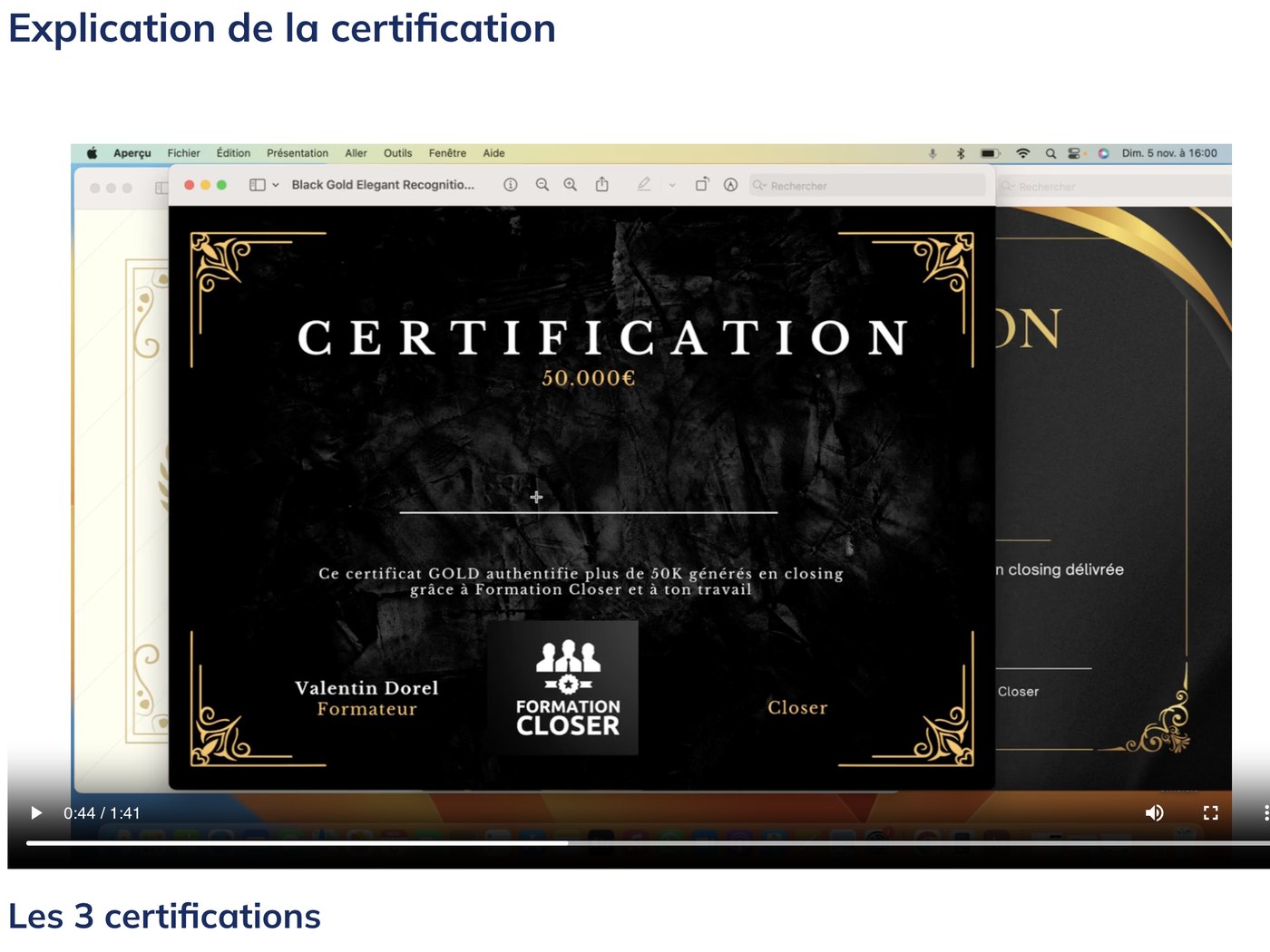Click the Formation Closer logo
Image resolution: width=1270 pixels, height=952 pixels.
(563, 688)
